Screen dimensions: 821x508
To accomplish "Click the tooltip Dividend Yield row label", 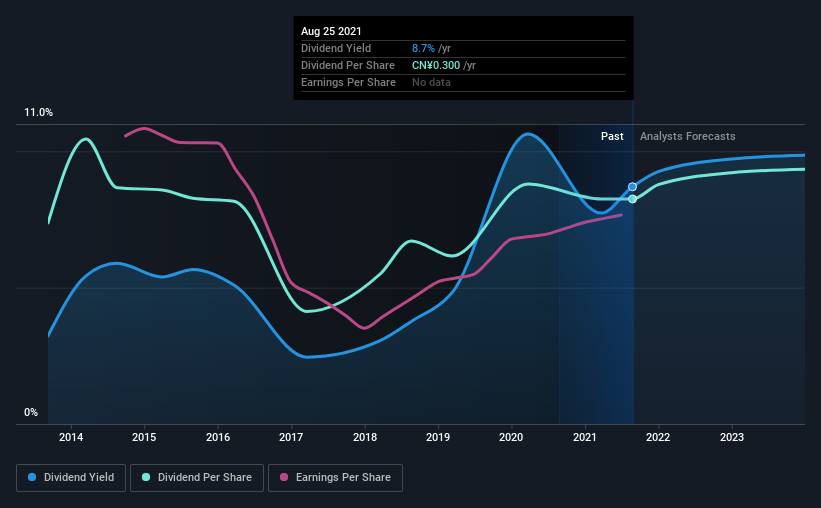I will click(x=336, y=48).
